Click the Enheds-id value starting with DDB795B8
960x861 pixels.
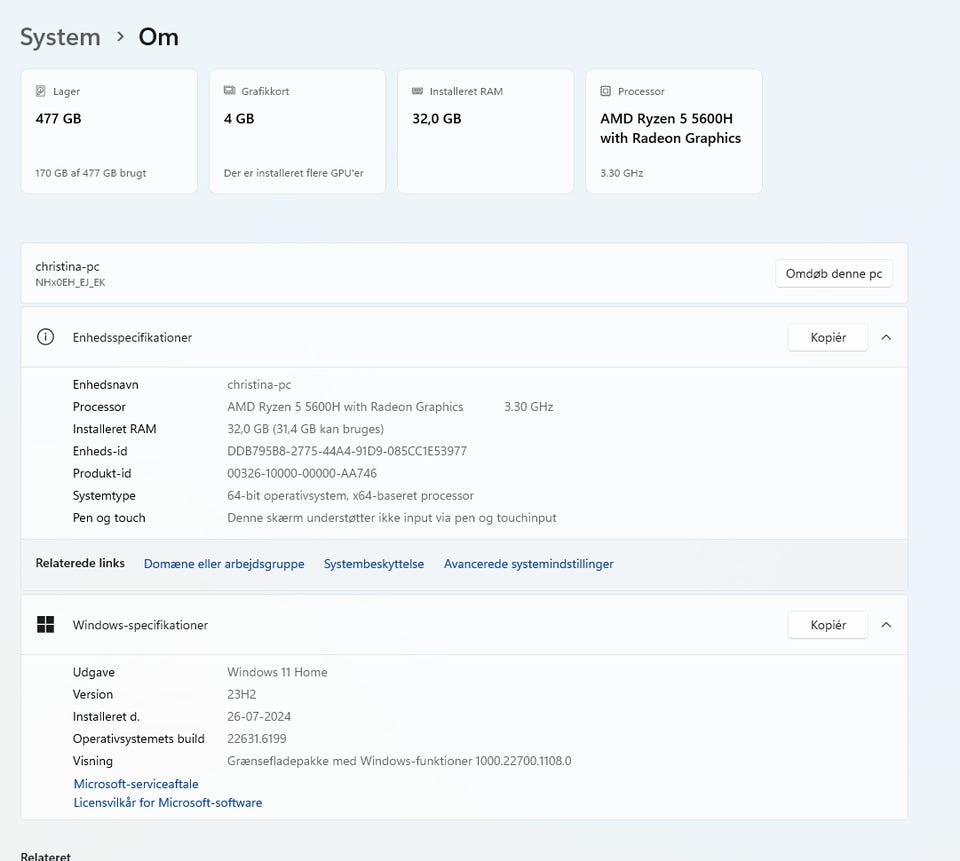pos(347,451)
